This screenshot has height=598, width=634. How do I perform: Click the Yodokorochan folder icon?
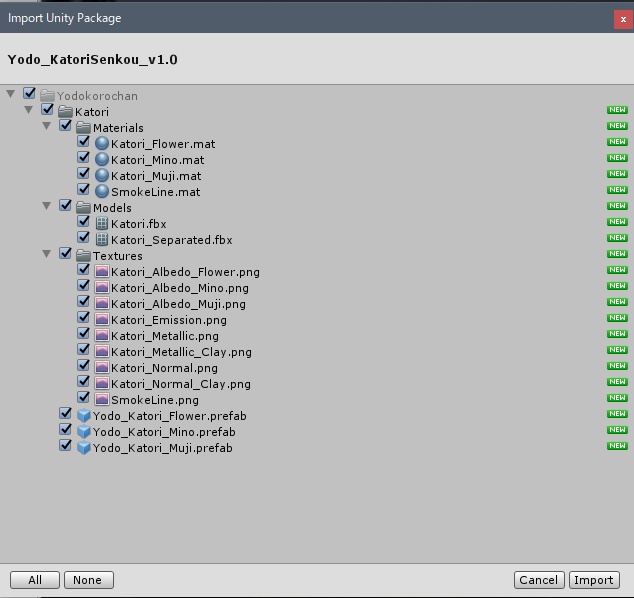click(x=47, y=96)
